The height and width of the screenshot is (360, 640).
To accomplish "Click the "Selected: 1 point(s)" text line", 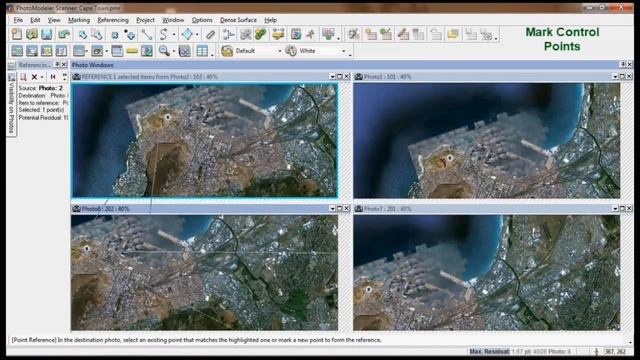I will click(x=41, y=110).
